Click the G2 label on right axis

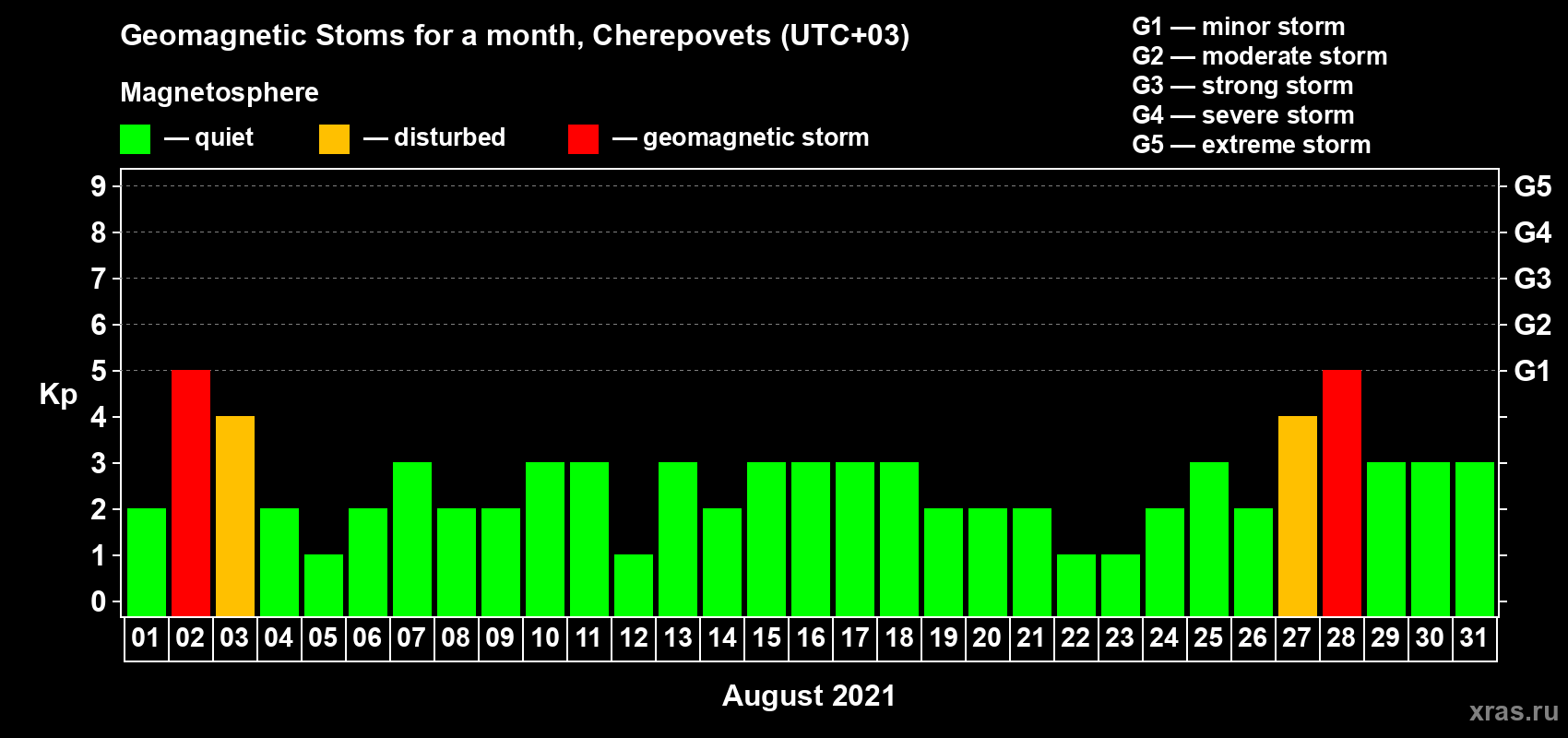point(1533,325)
